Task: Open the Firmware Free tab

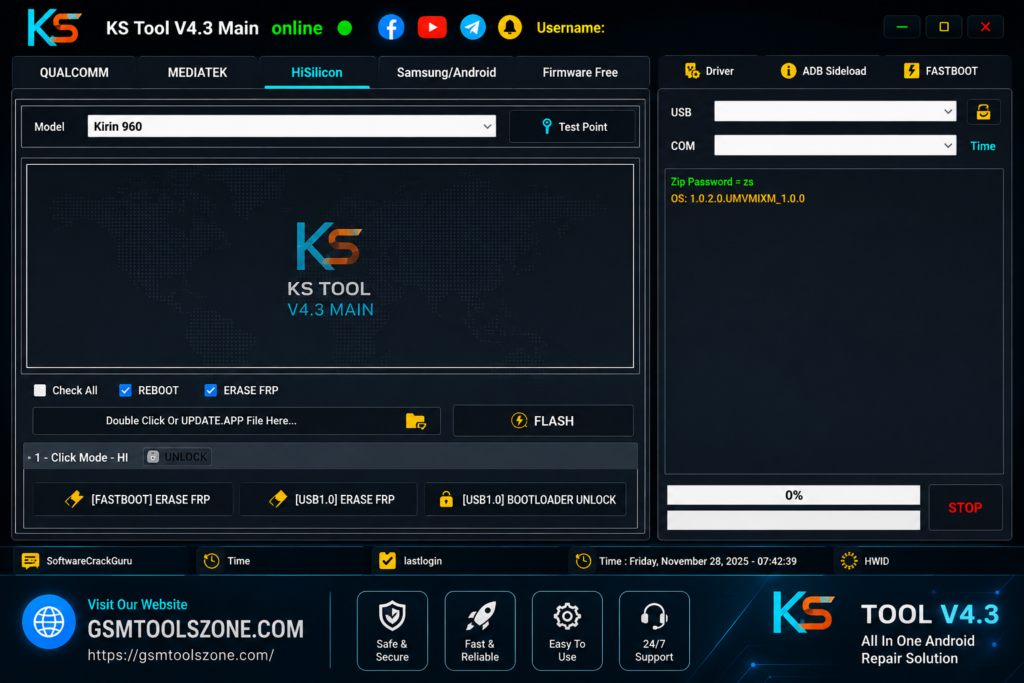Action: (580, 72)
